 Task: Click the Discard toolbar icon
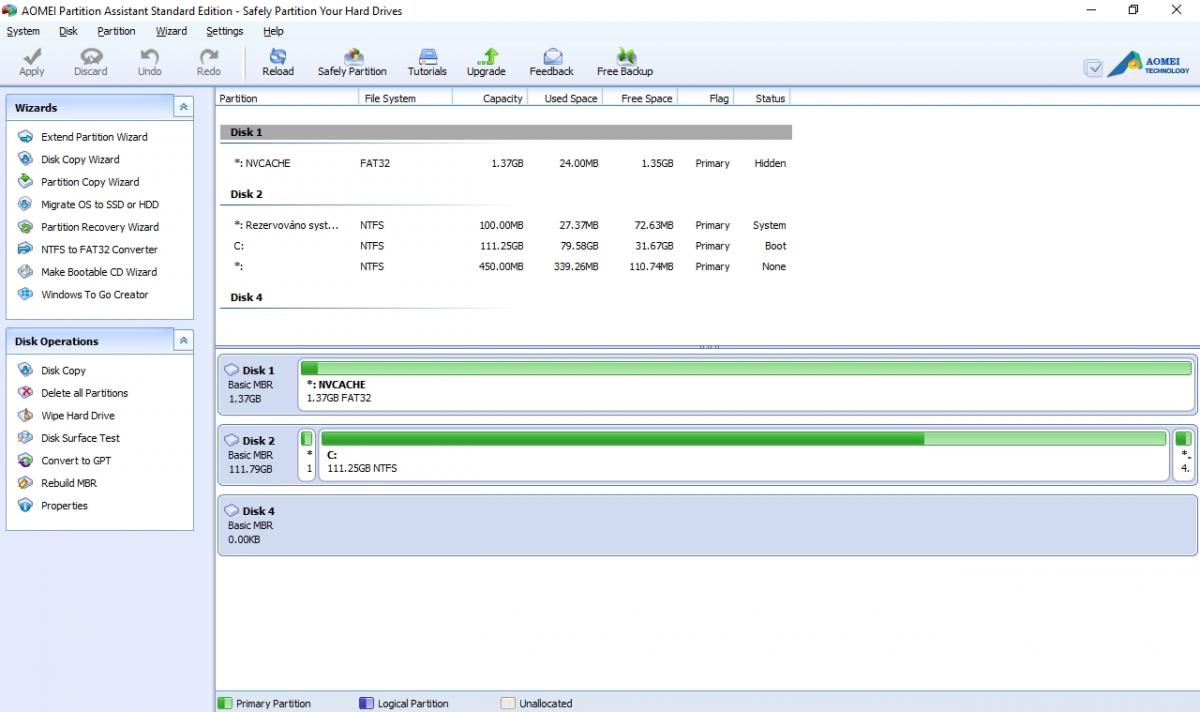click(x=91, y=56)
